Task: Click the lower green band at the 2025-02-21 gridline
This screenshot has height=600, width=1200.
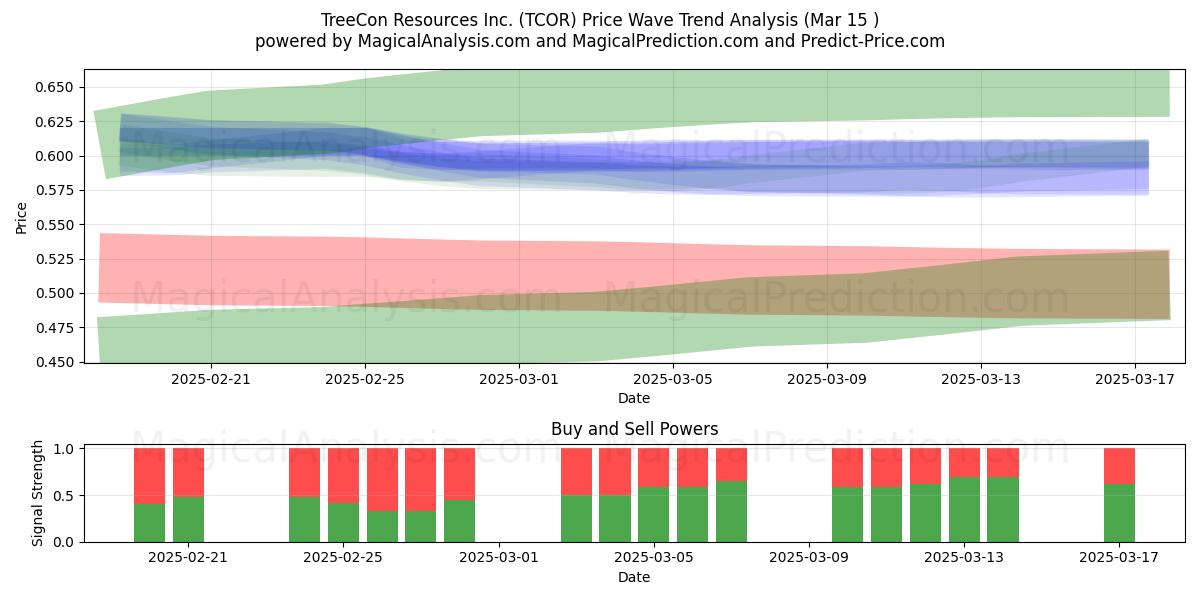Action: (211, 335)
